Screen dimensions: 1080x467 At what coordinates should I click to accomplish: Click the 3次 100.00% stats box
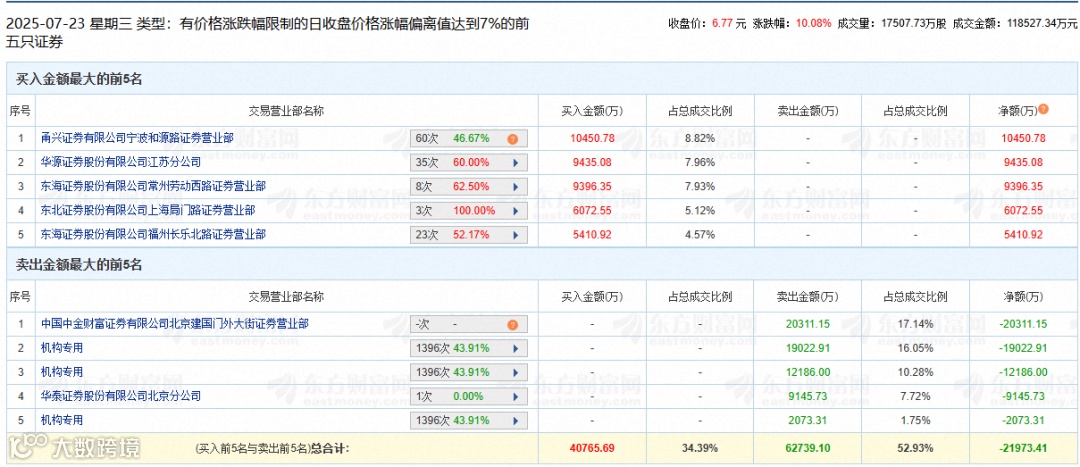(469, 211)
